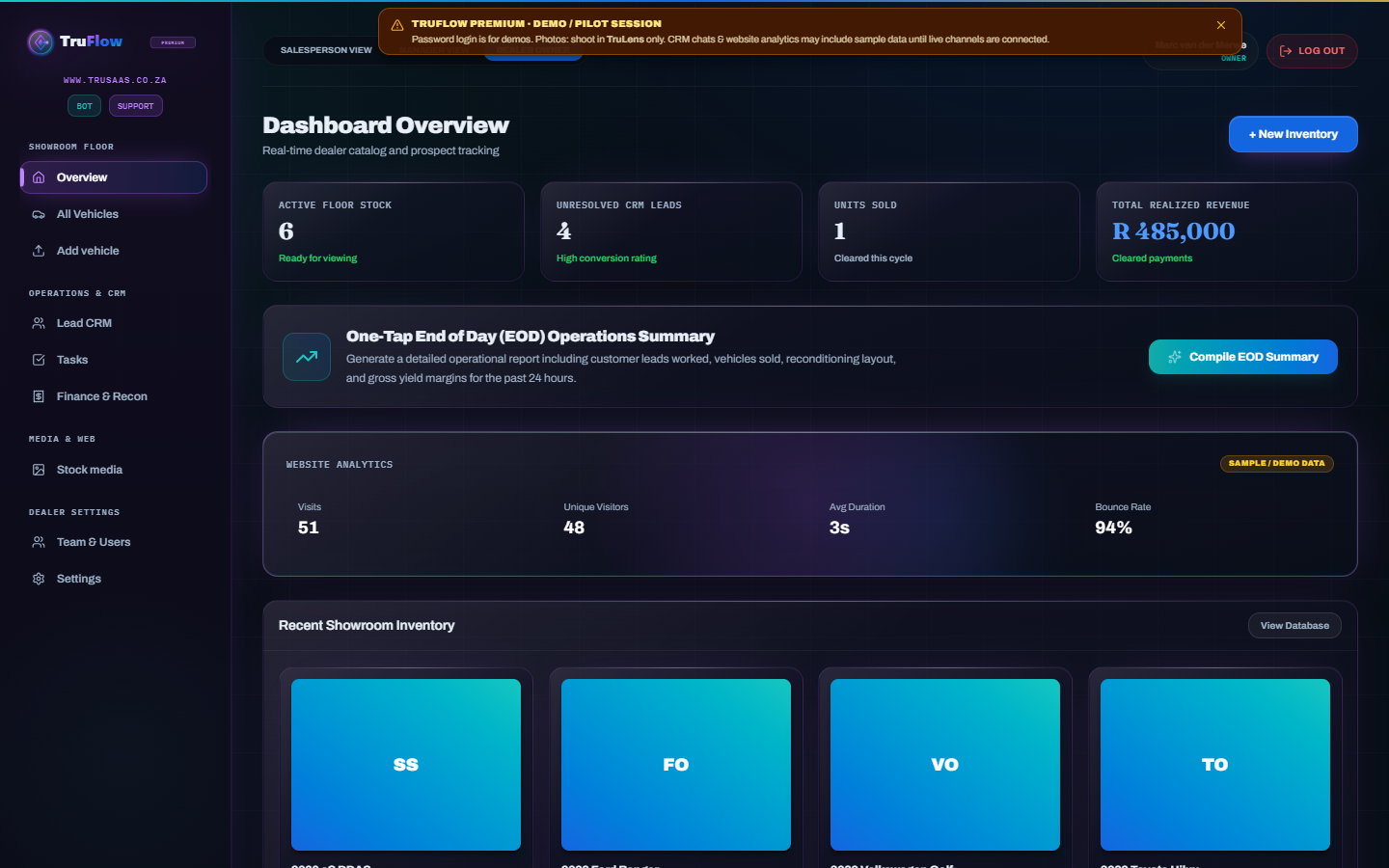Click the Recent Showroom Inventory heading
Image resolution: width=1389 pixels, height=868 pixels.
point(367,626)
